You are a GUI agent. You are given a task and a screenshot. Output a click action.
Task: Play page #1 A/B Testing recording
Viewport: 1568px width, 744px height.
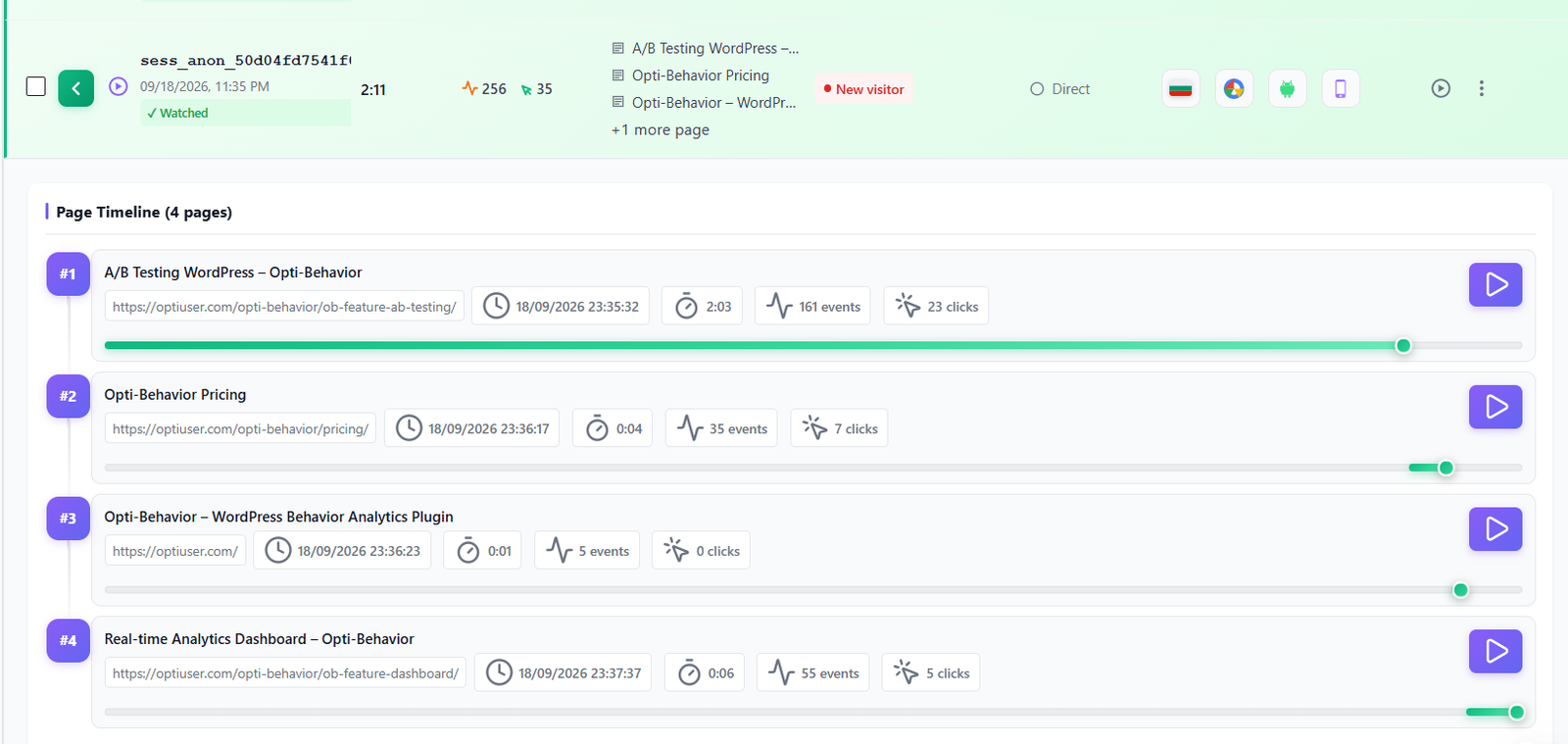[x=1495, y=284]
